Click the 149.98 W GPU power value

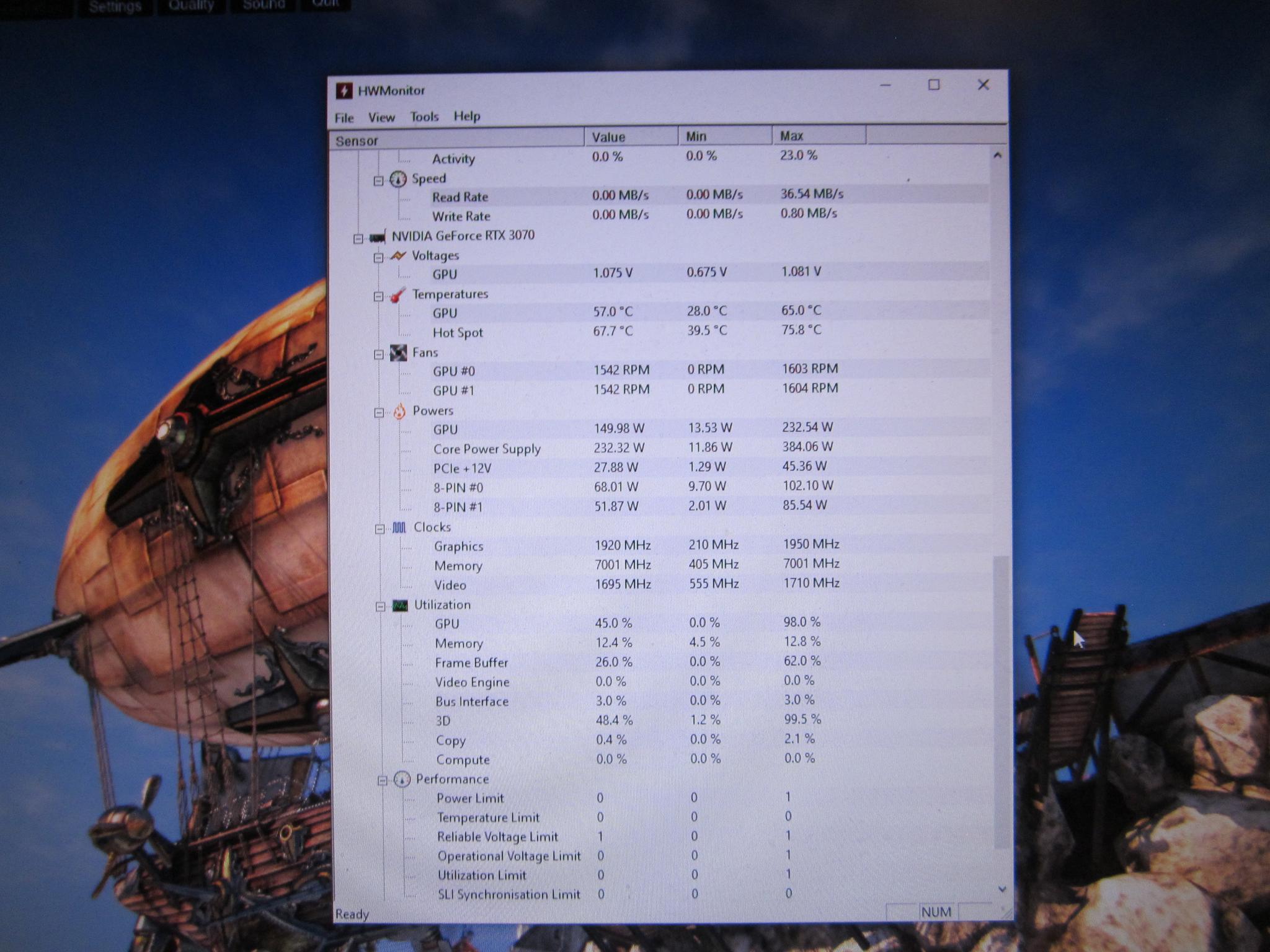click(x=619, y=428)
